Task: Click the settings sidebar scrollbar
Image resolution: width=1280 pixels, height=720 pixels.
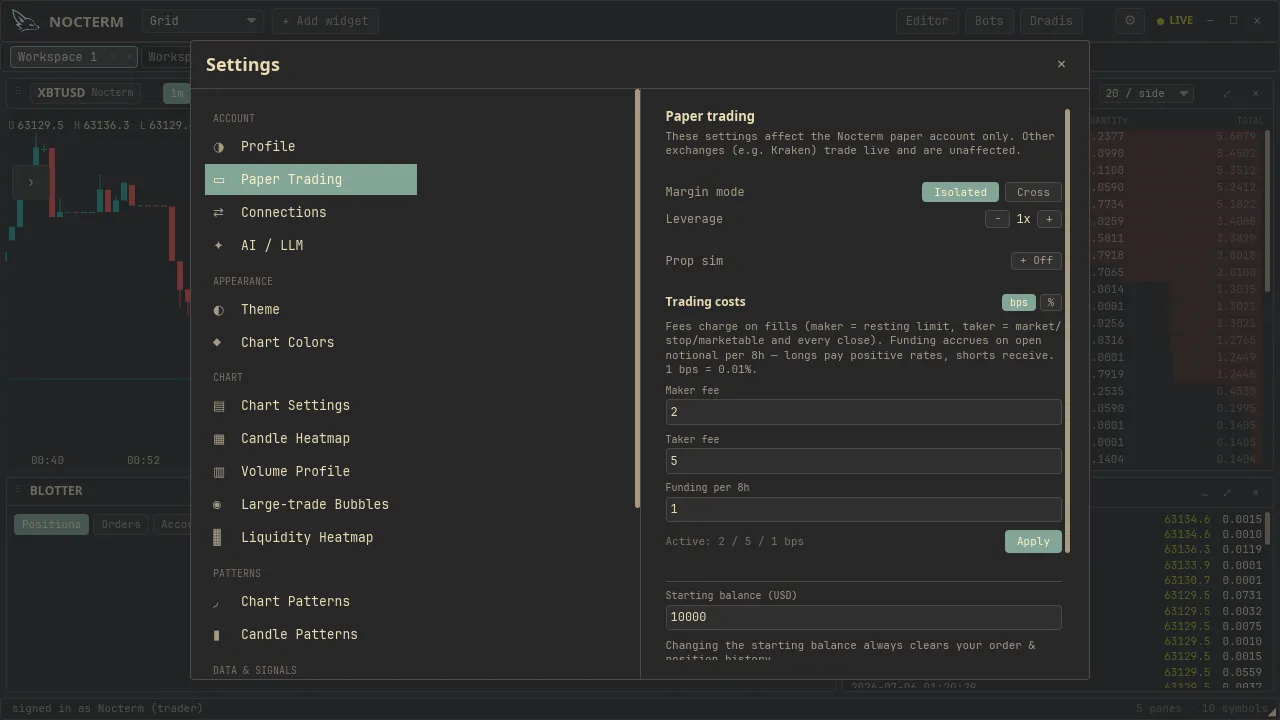Action: (x=637, y=298)
